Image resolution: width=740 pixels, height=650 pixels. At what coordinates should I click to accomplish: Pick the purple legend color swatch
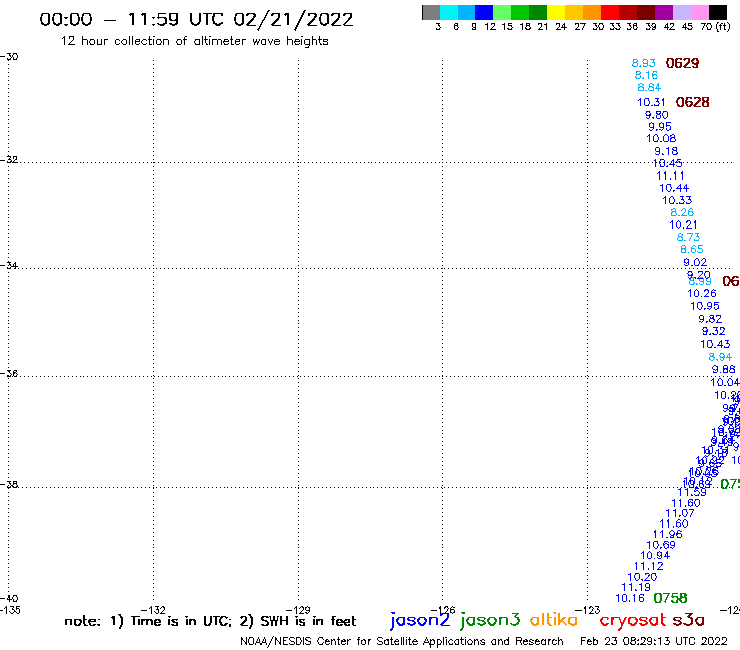pos(664,12)
